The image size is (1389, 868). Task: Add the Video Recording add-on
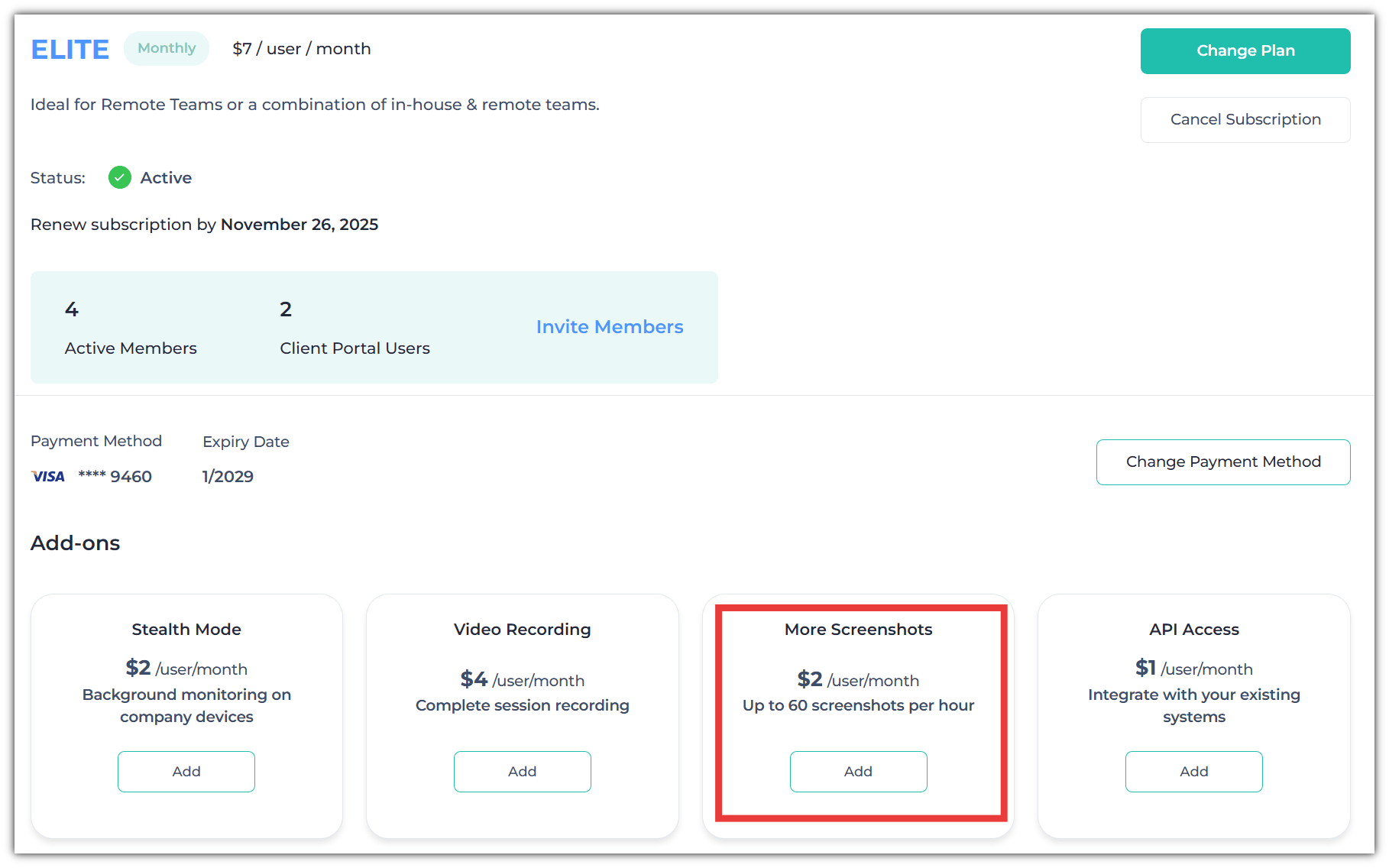[522, 772]
